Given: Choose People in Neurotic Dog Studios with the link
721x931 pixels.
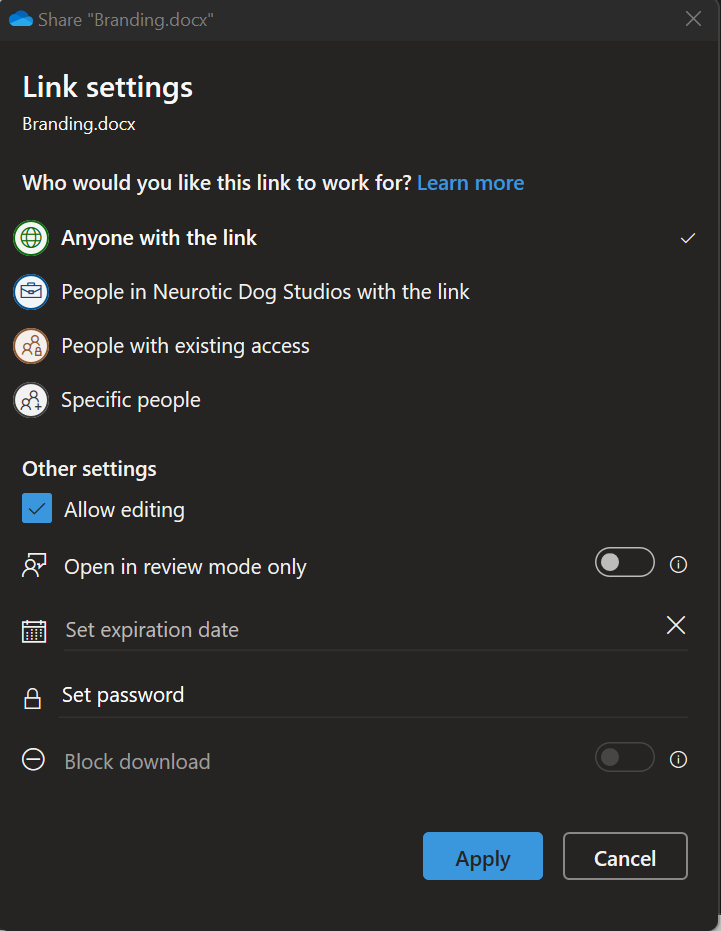Looking at the screenshot, I should click(x=265, y=292).
